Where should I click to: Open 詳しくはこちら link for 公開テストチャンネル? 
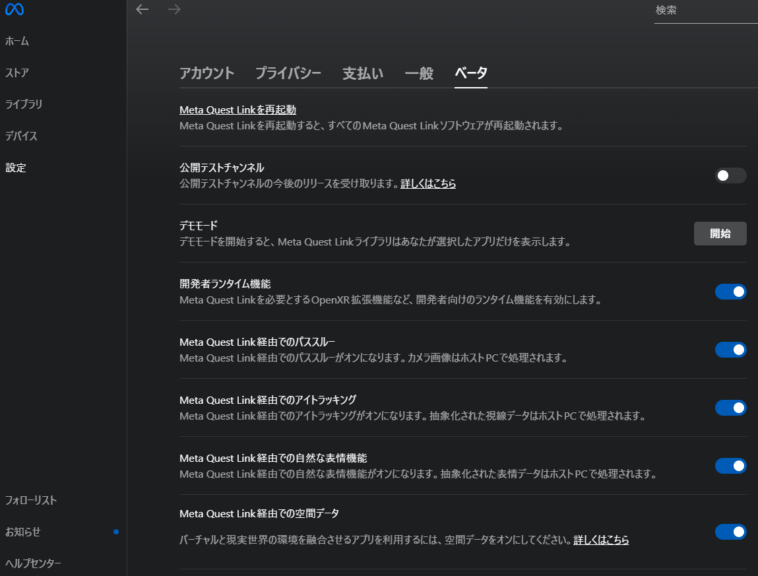click(428, 184)
